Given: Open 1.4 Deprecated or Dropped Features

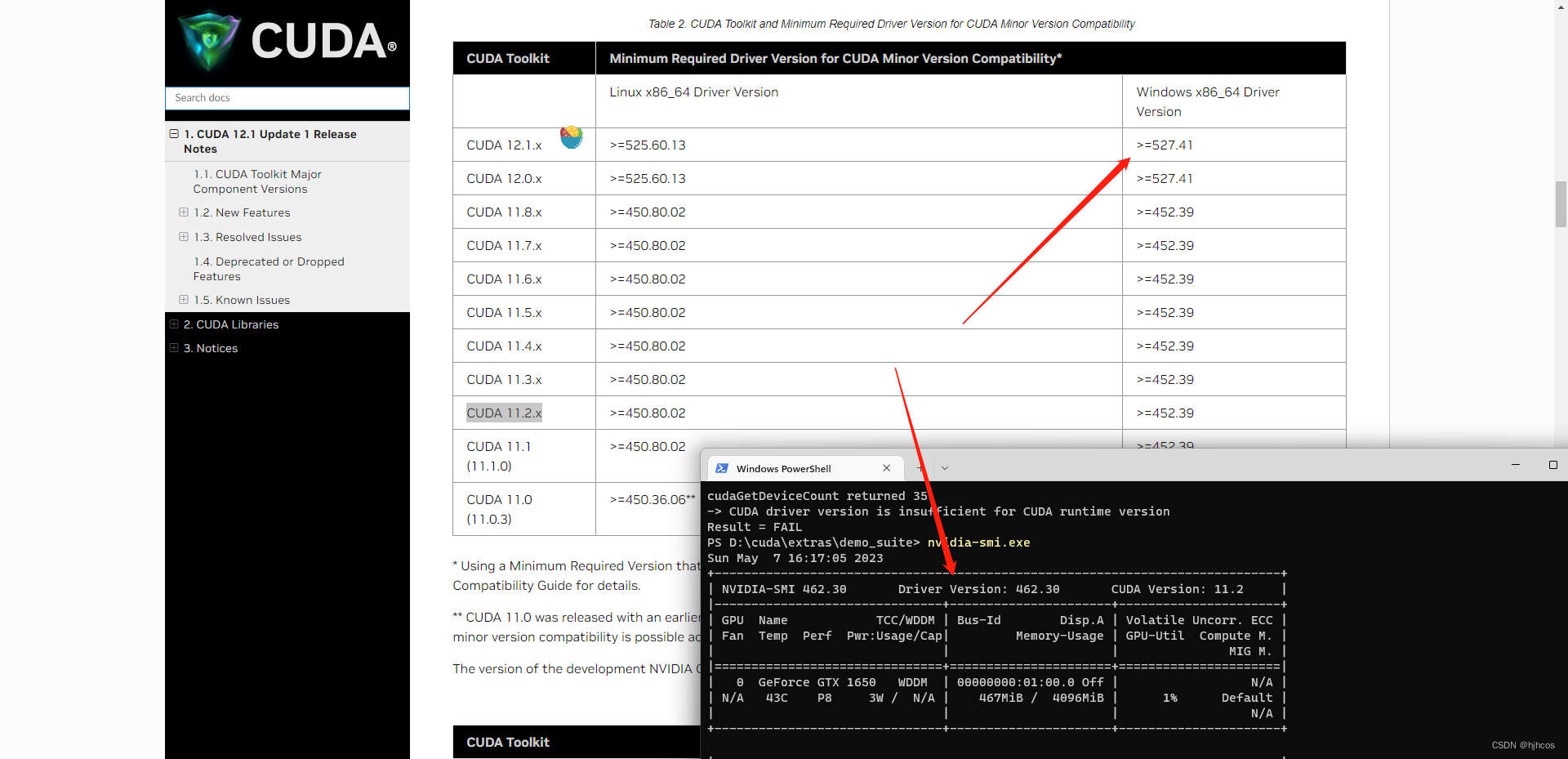Looking at the screenshot, I should click(269, 269).
